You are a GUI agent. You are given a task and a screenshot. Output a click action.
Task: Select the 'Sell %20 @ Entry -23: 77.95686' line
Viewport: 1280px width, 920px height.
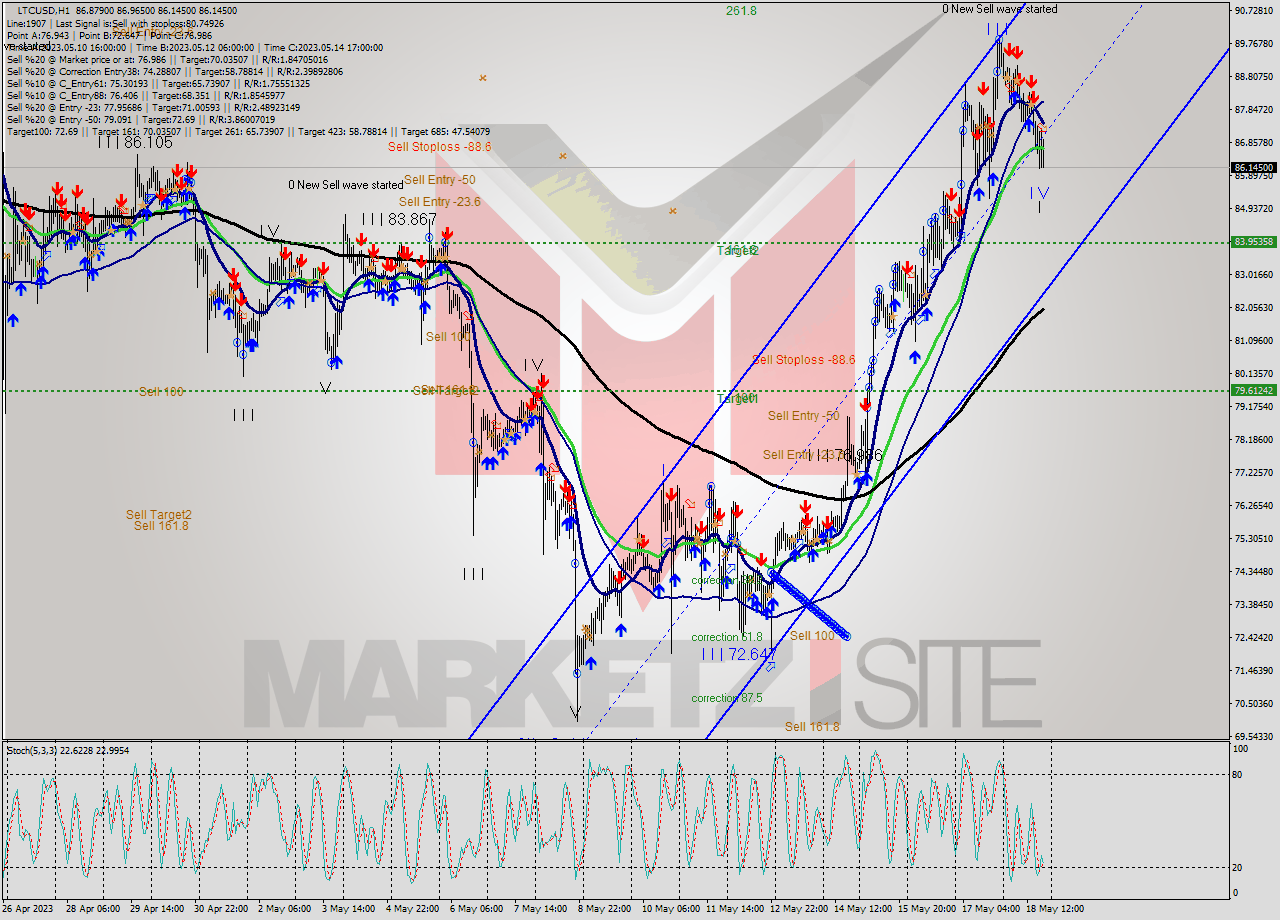click(x=154, y=107)
